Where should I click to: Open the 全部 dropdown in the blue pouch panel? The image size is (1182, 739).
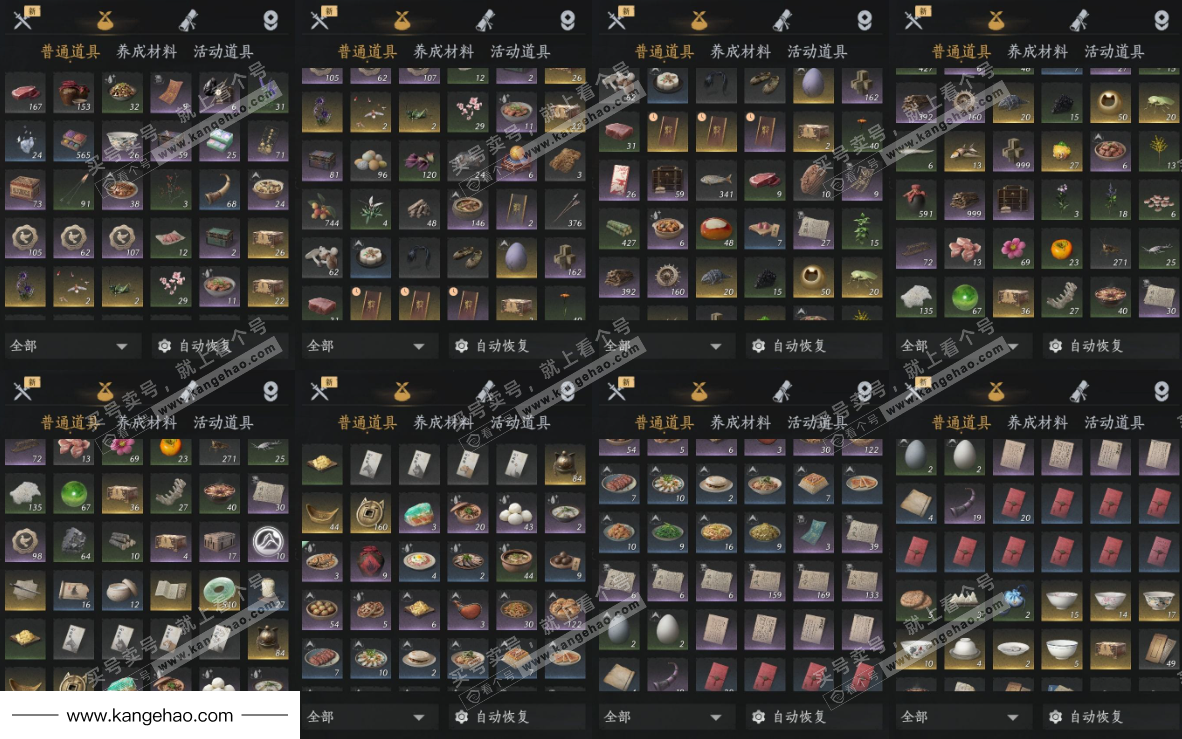[x=960, y=716]
